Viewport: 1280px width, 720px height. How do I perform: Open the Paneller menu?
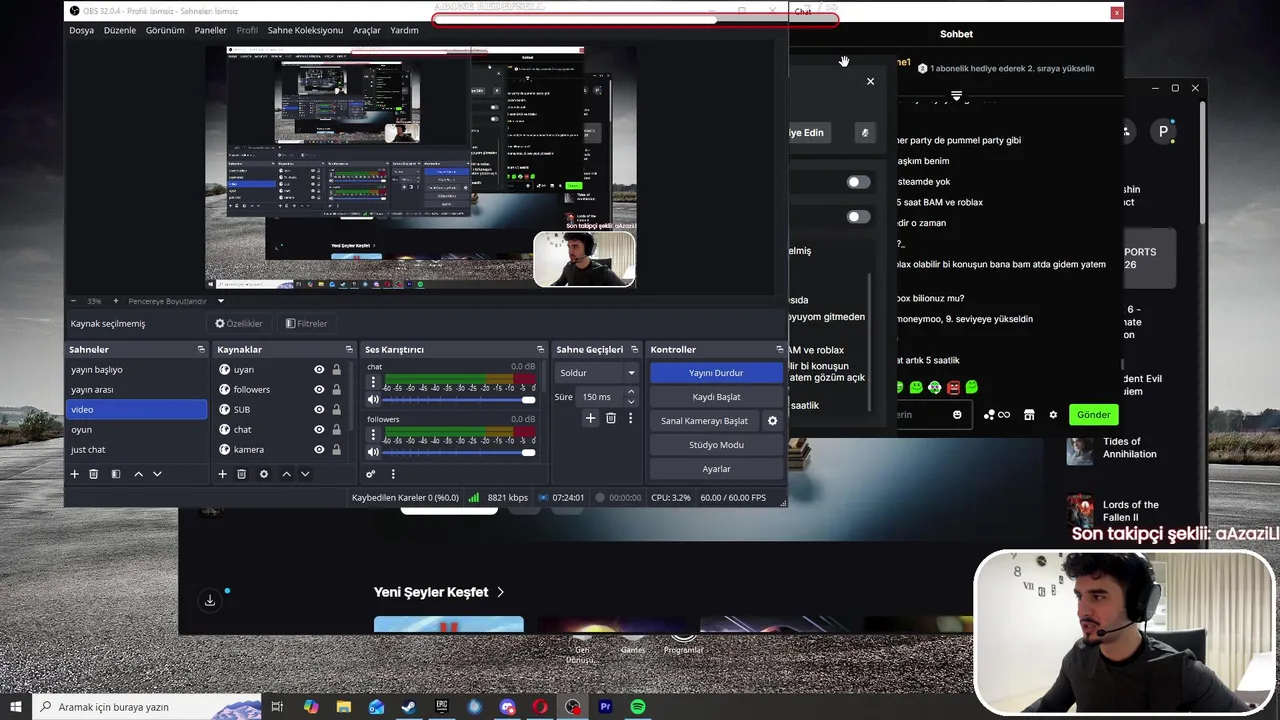pos(210,30)
